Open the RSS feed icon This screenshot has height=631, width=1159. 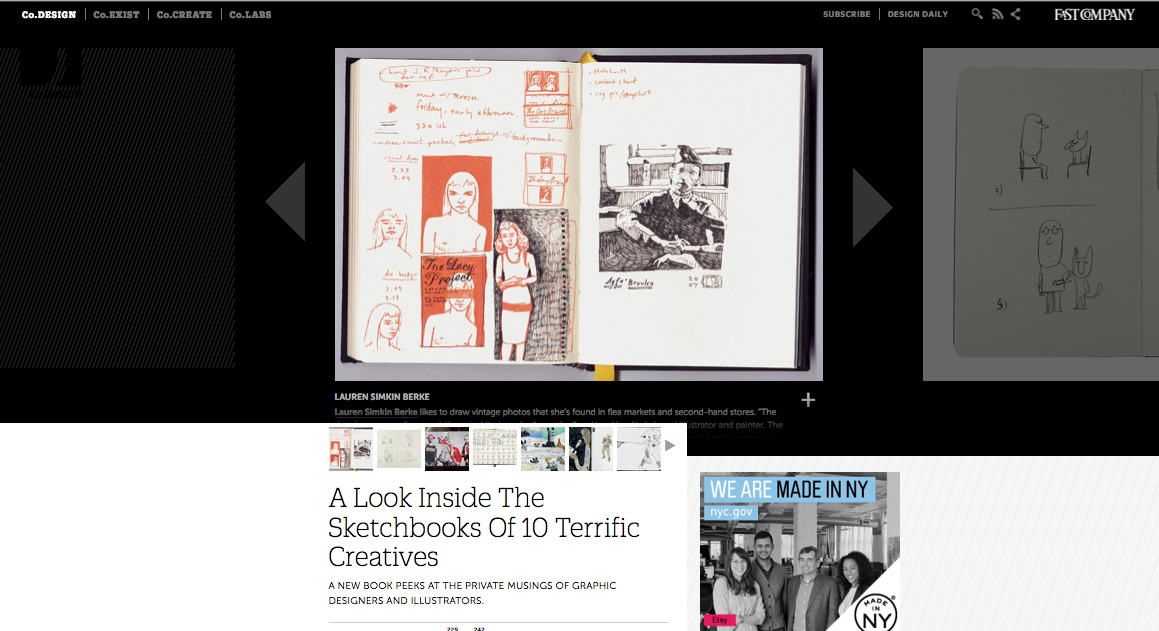(x=997, y=14)
